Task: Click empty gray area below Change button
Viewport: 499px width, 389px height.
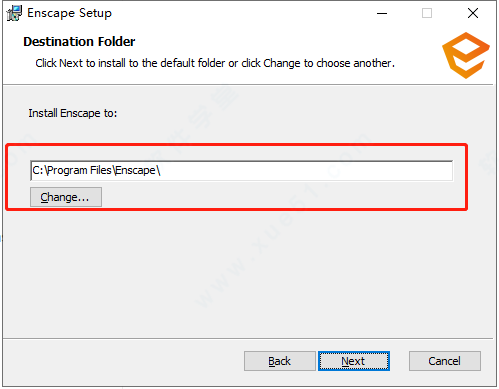Action: click(233, 273)
